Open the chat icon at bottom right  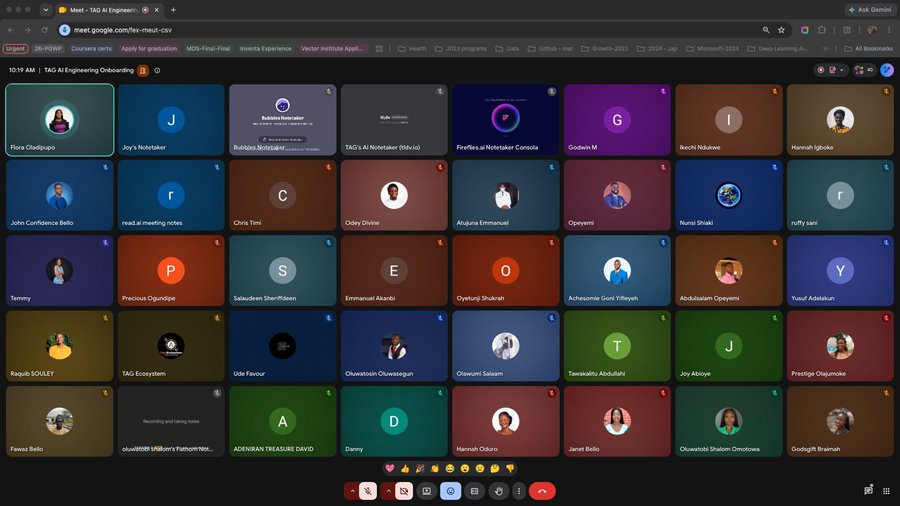pos(868,491)
